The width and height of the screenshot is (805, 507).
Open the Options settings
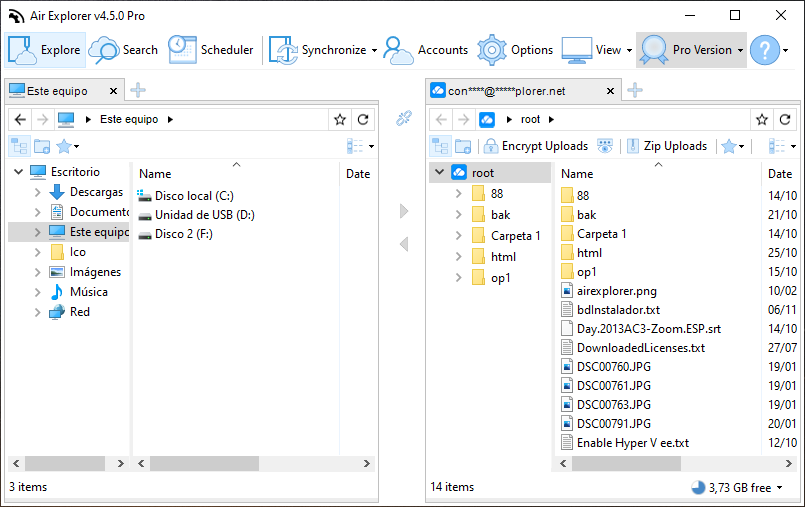(x=515, y=50)
